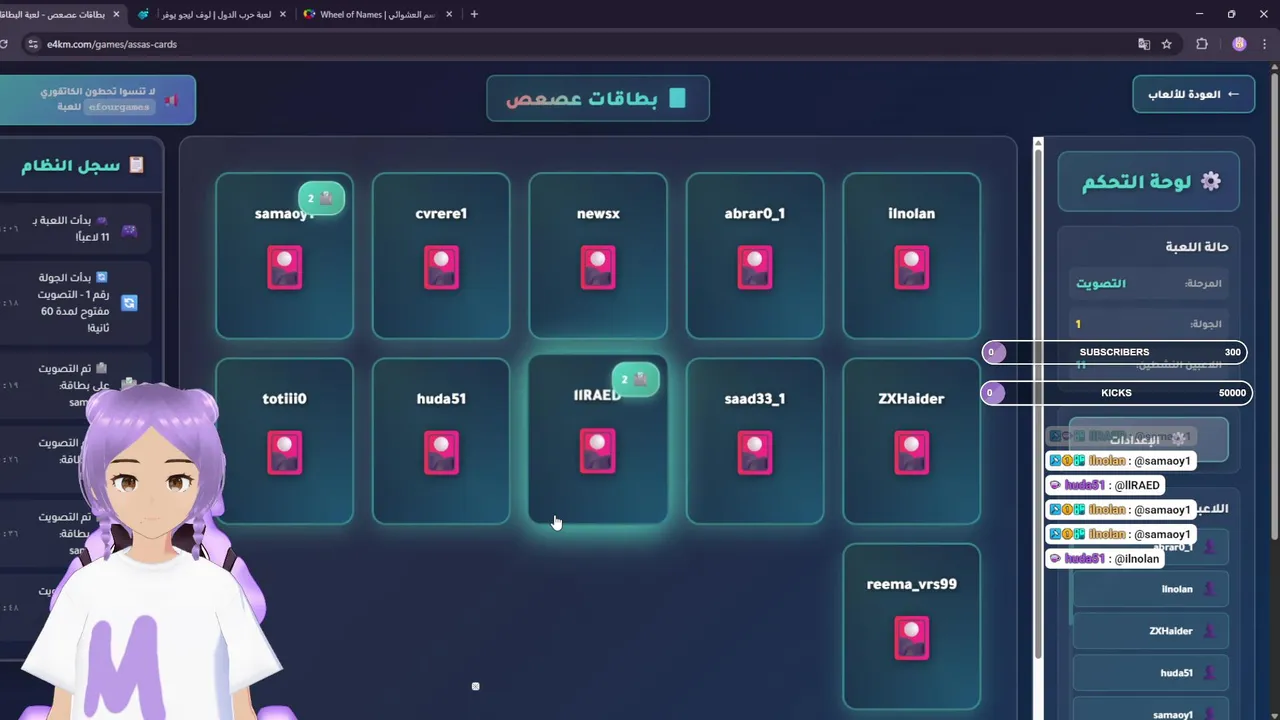Image resolution: width=1280 pixels, height=720 pixels.
Task: Click the megaphone icon in the banner
Action: point(172,100)
